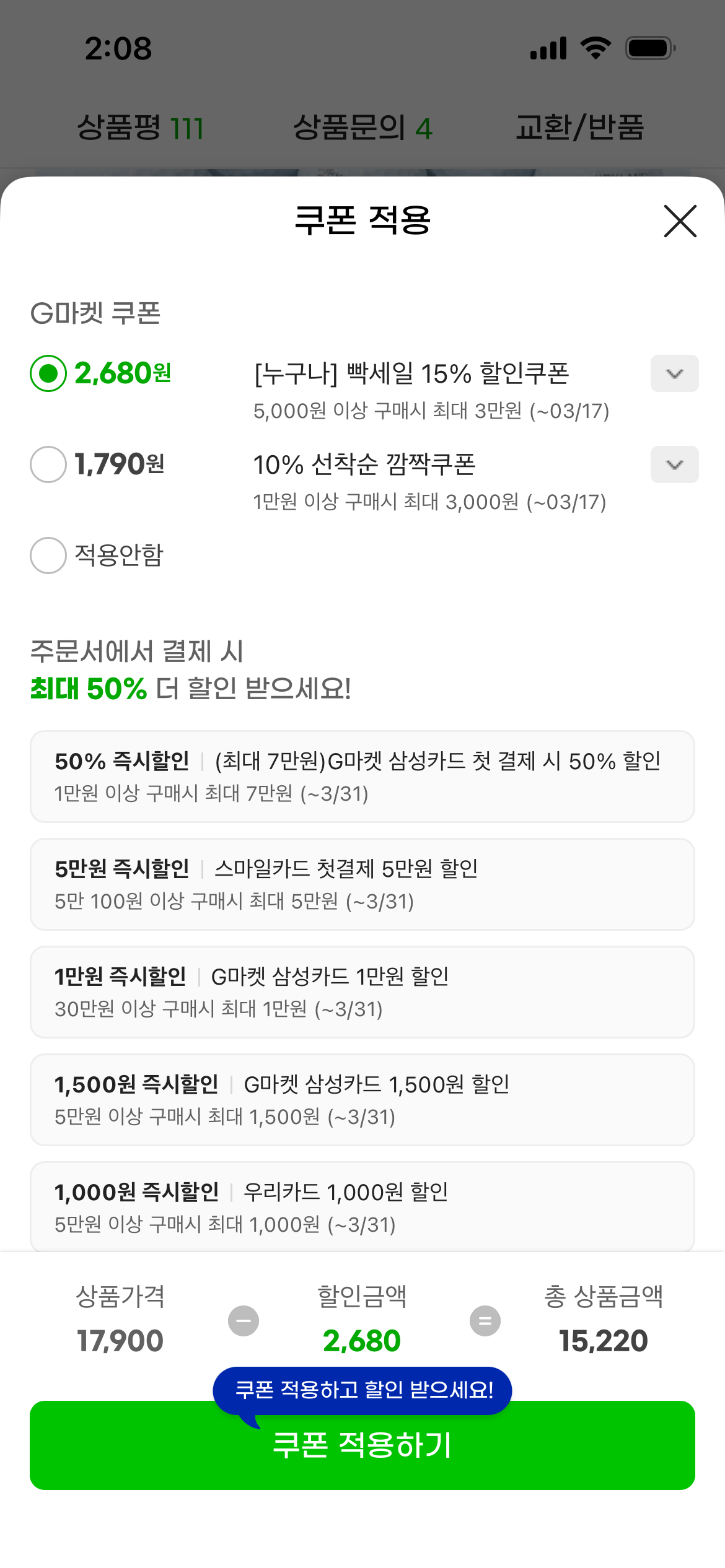Screen dimensions: 725x1568
Task: Select the 2,680원 빡세일 15% coupon radio
Action: 48,373
